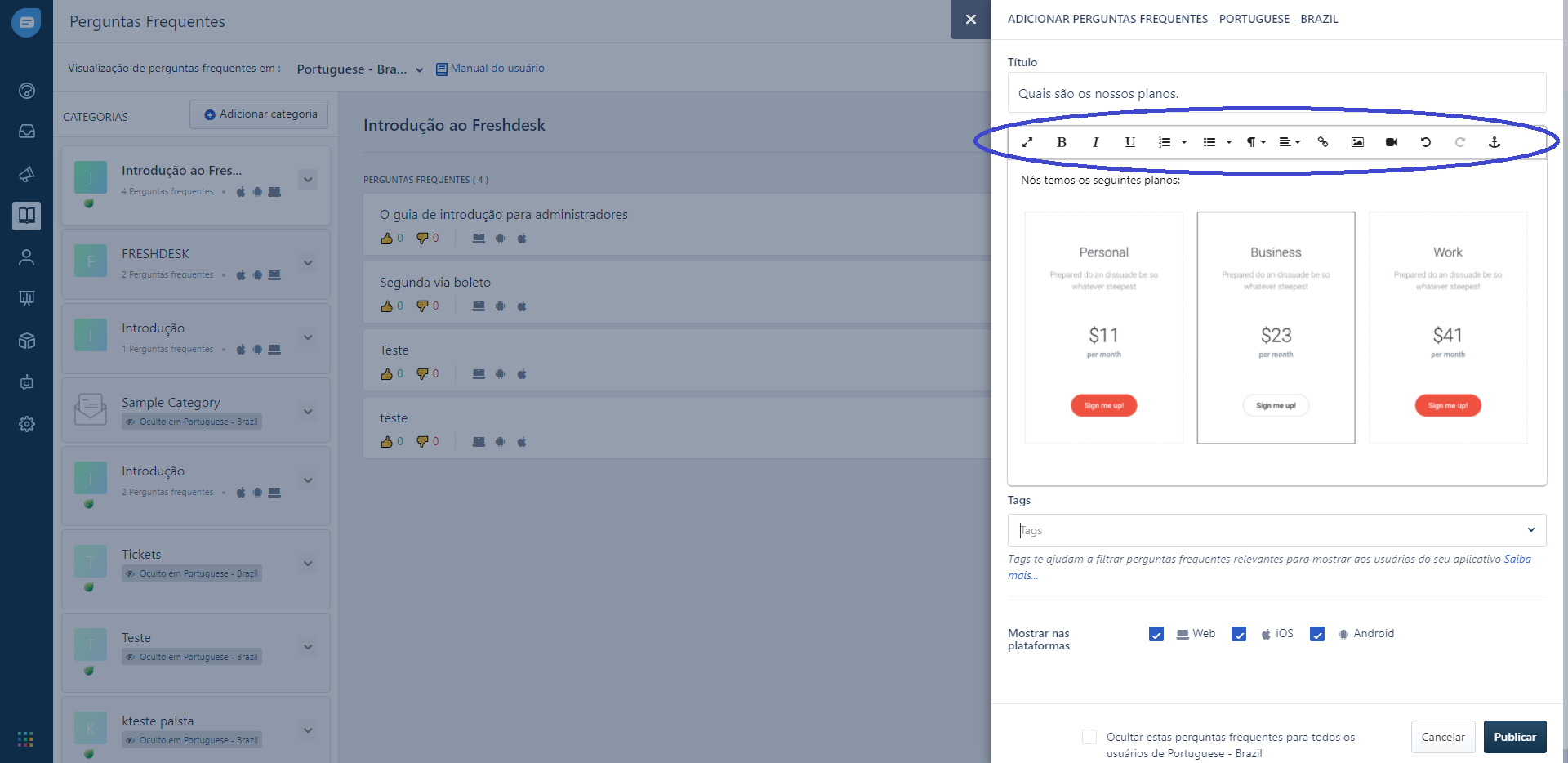Viewport: 1568px width, 763px height.
Task: Uncheck the iOS platform checkbox
Action: tap(1239, 634)
